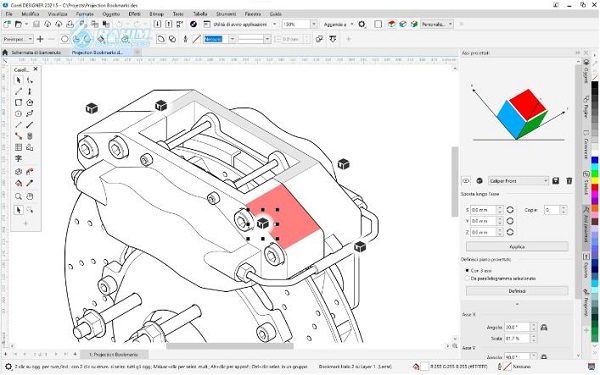The width and height of the screenshot is (600, 375).
Task: Open the Caliper Front preset dropdown
Action: tap(518, 181)
